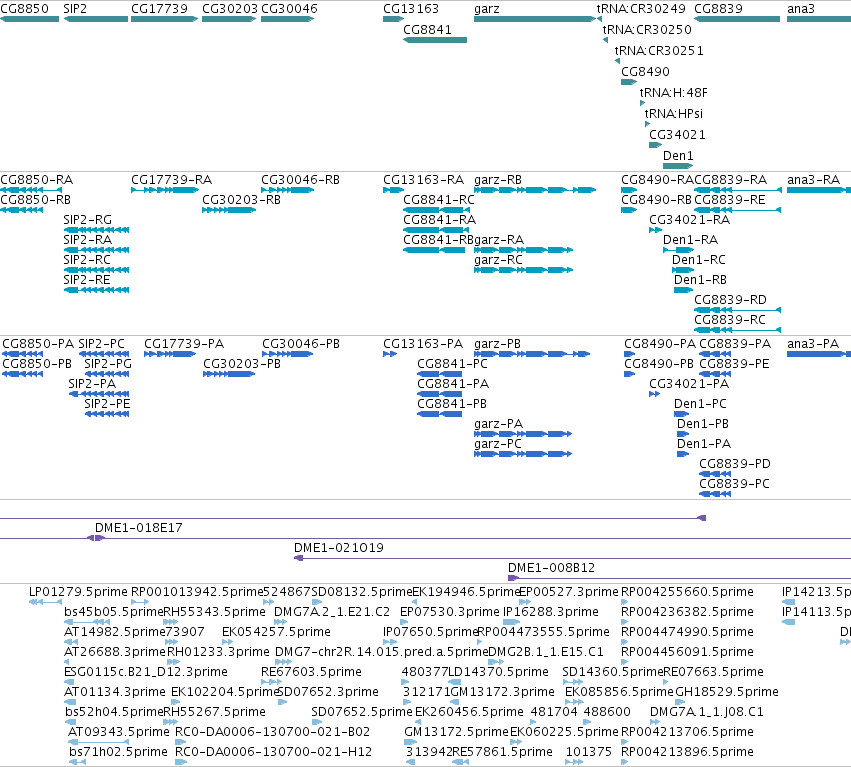Click the Den1 gene label

click(x=678, y=156)
